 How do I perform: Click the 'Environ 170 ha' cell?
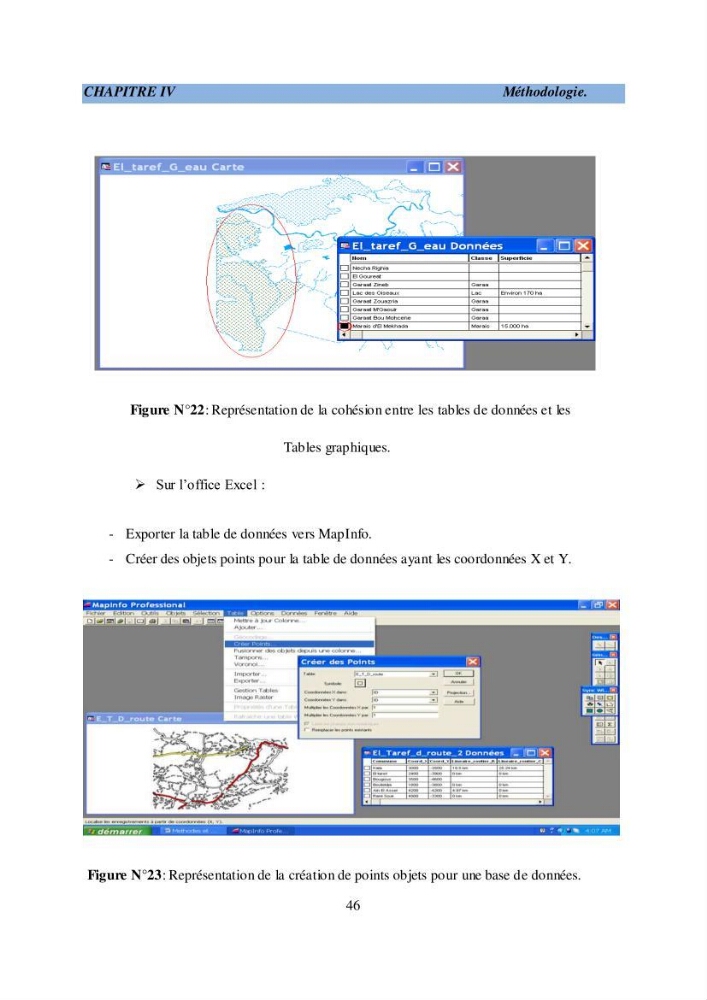pyautogui.click(x=539, y=293)
